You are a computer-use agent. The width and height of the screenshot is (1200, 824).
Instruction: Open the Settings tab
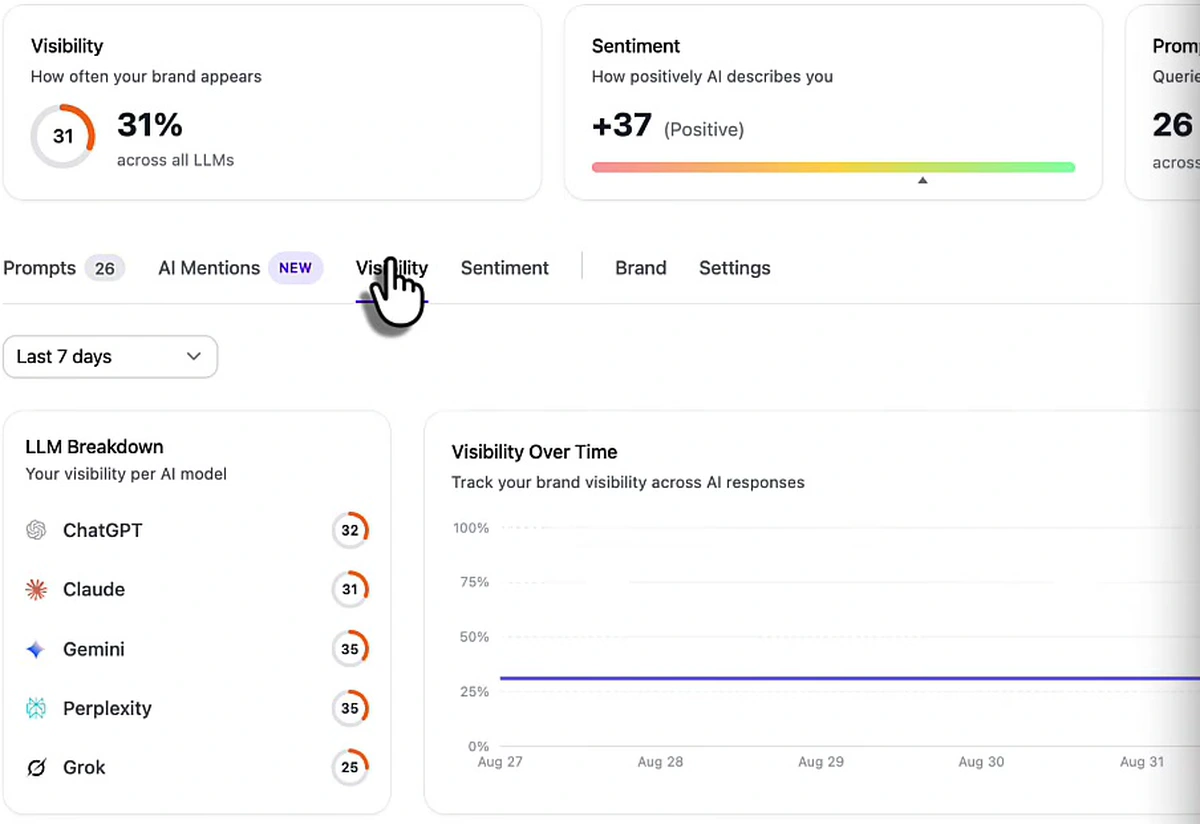pyautogui.click(x=735, y=268)
